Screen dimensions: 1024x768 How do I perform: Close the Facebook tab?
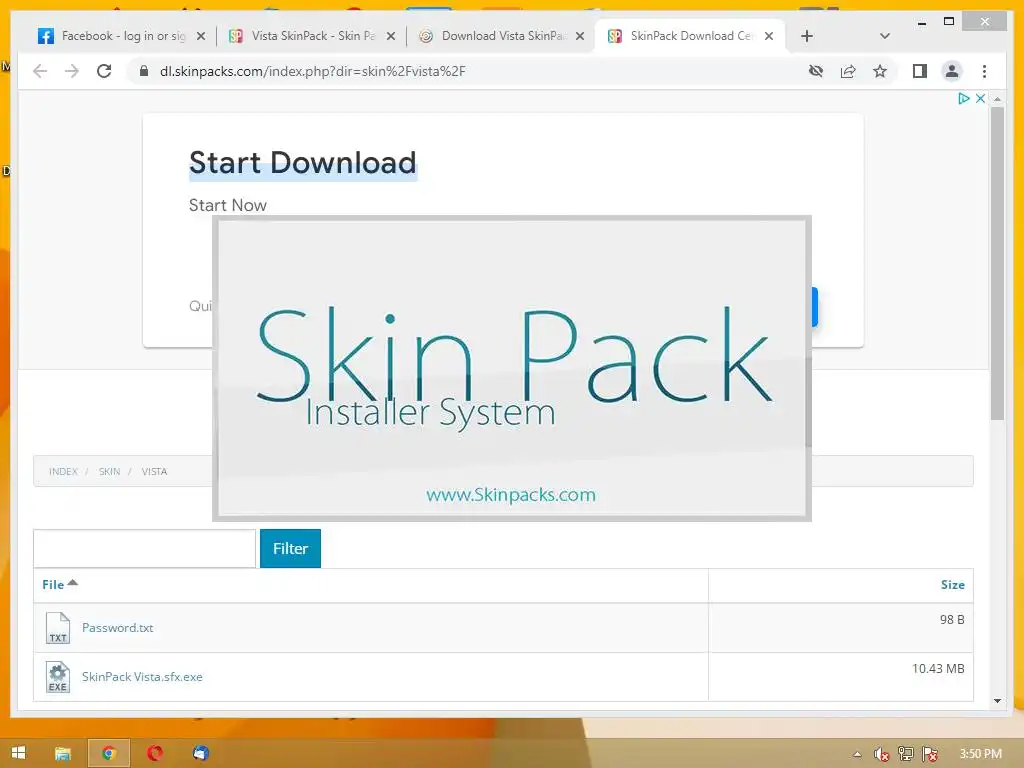201,36
